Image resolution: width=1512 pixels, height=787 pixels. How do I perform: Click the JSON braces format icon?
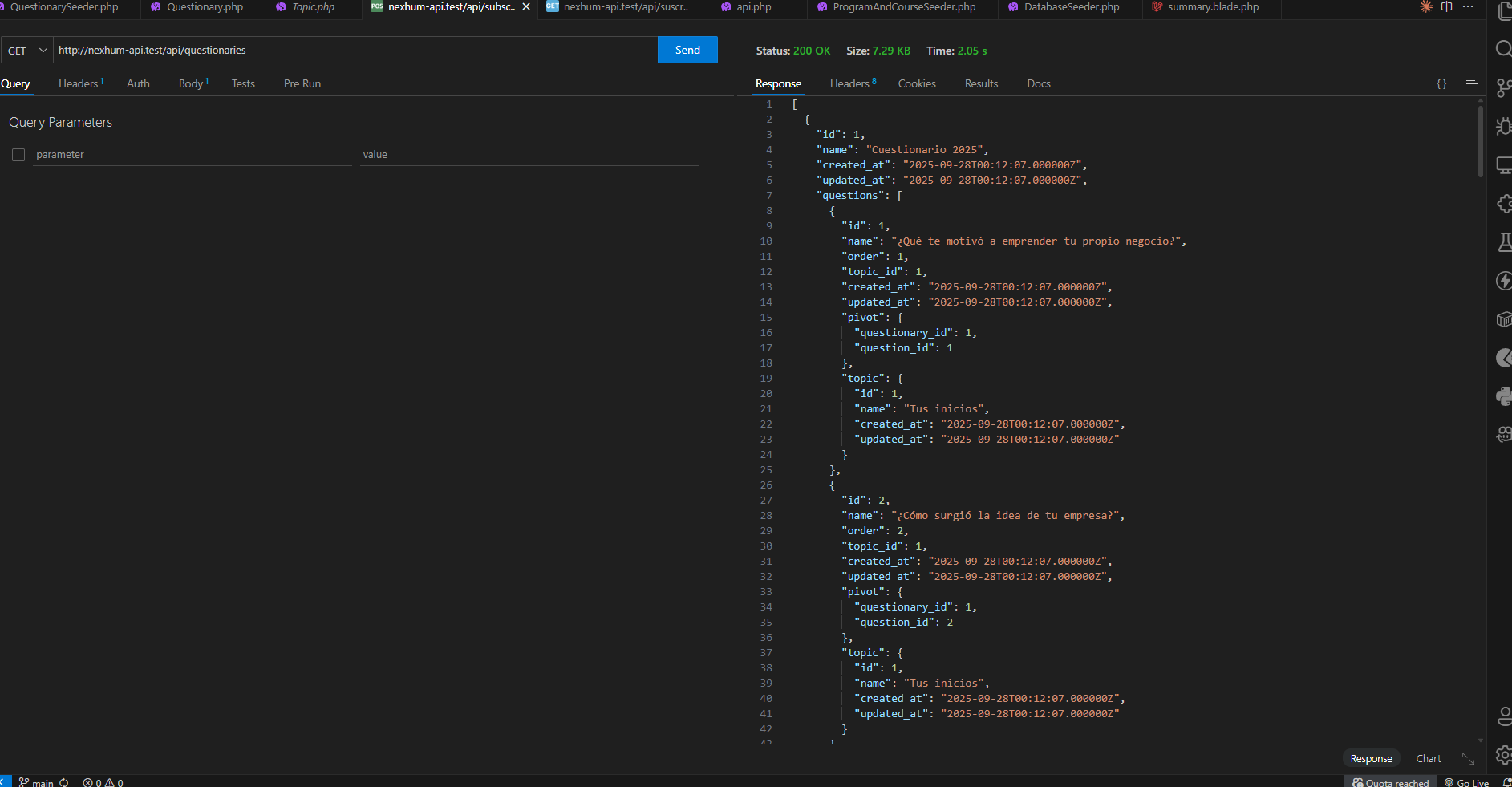(x=1441, y=84)
